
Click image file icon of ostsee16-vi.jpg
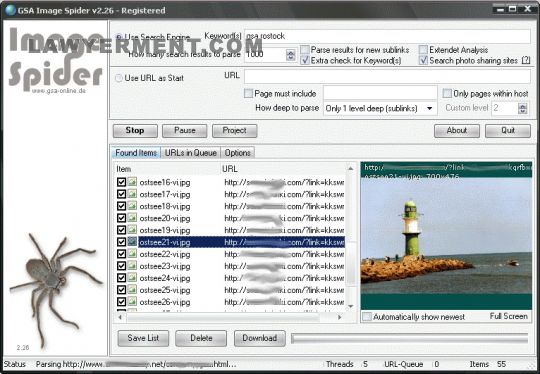coord(132,182)
